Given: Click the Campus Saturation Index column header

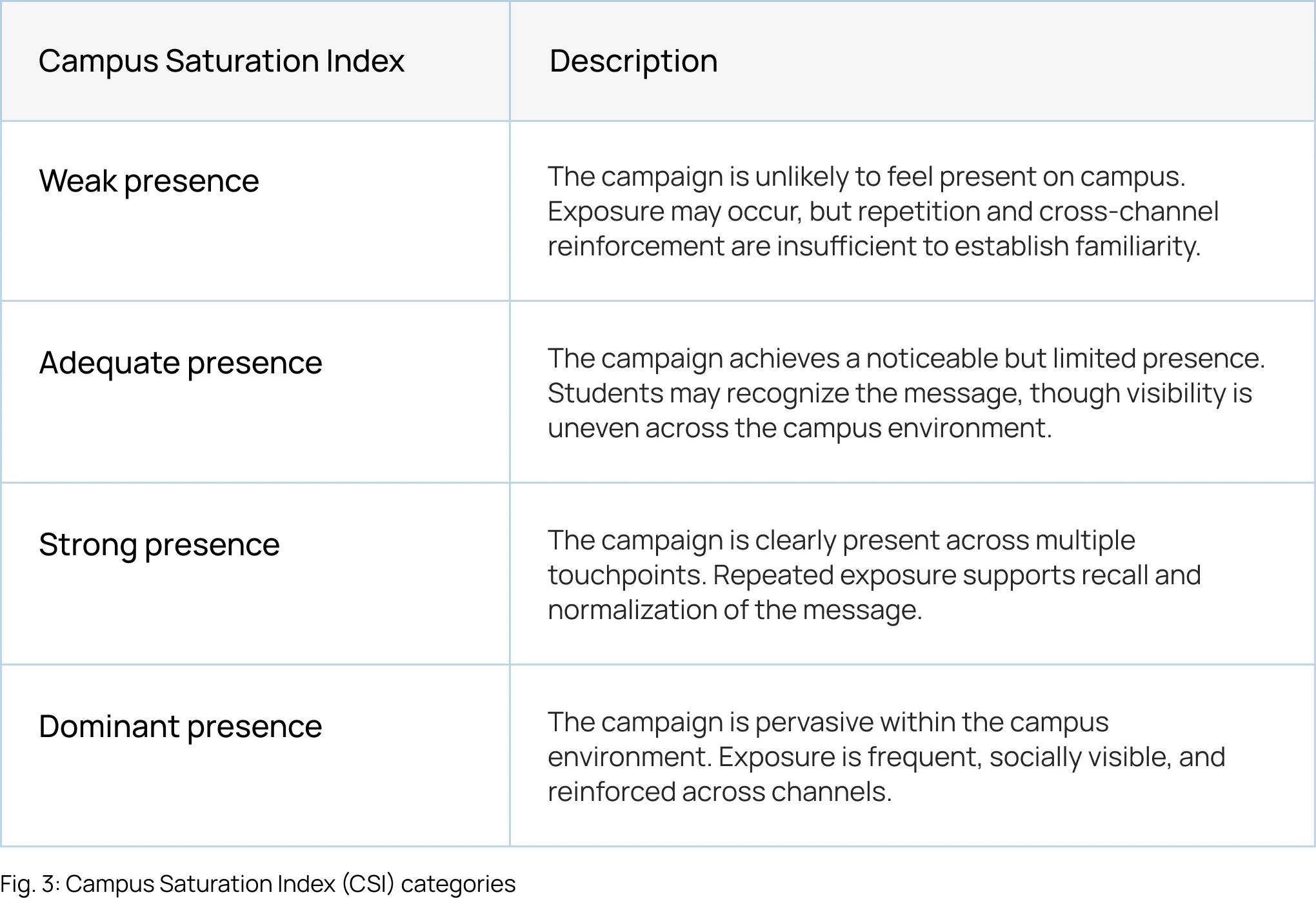Looking at the screenshot, I should tap(221, 61).
